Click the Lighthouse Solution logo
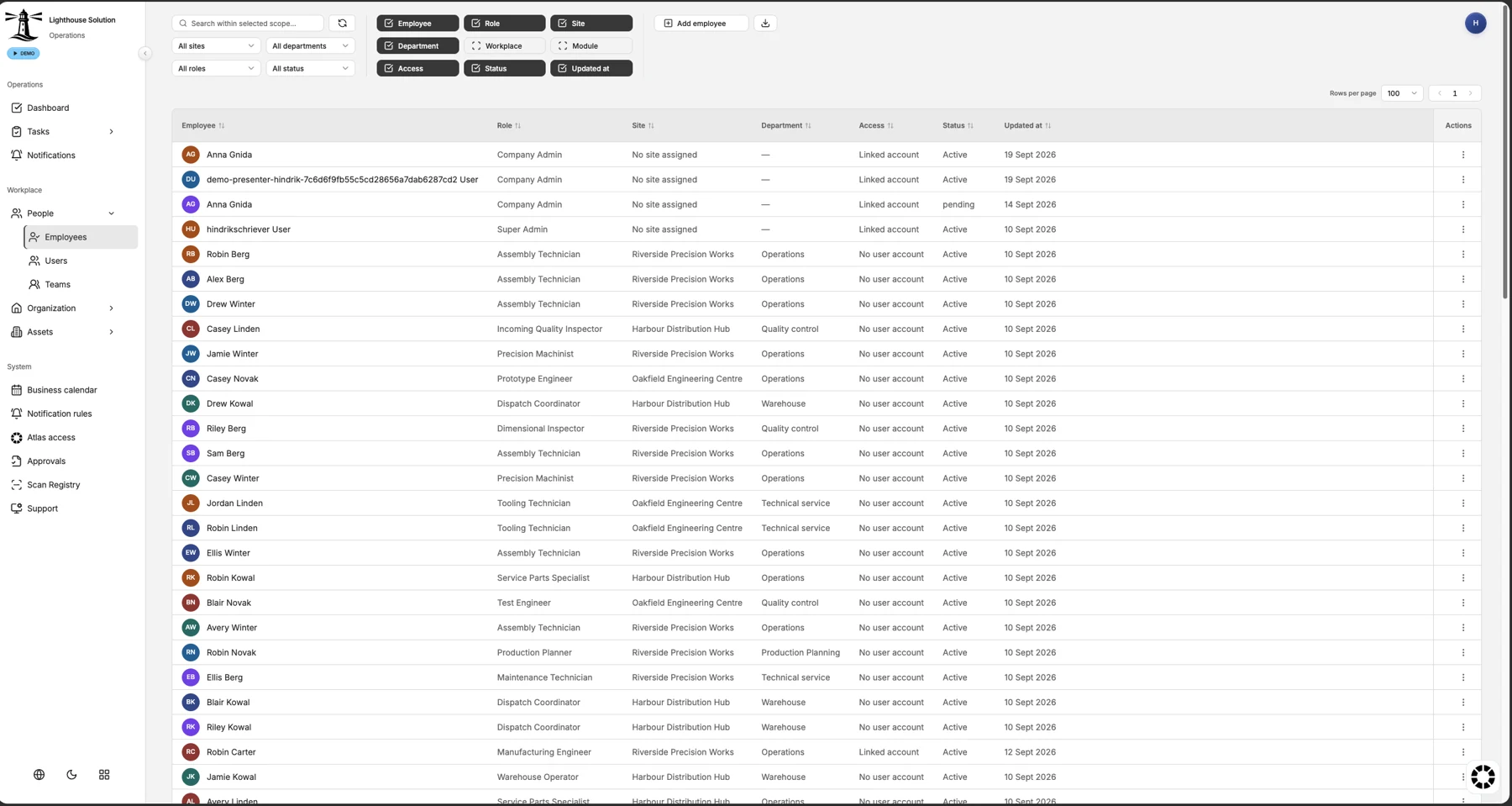Viewport: 1512px width, 806px height. 24,24
